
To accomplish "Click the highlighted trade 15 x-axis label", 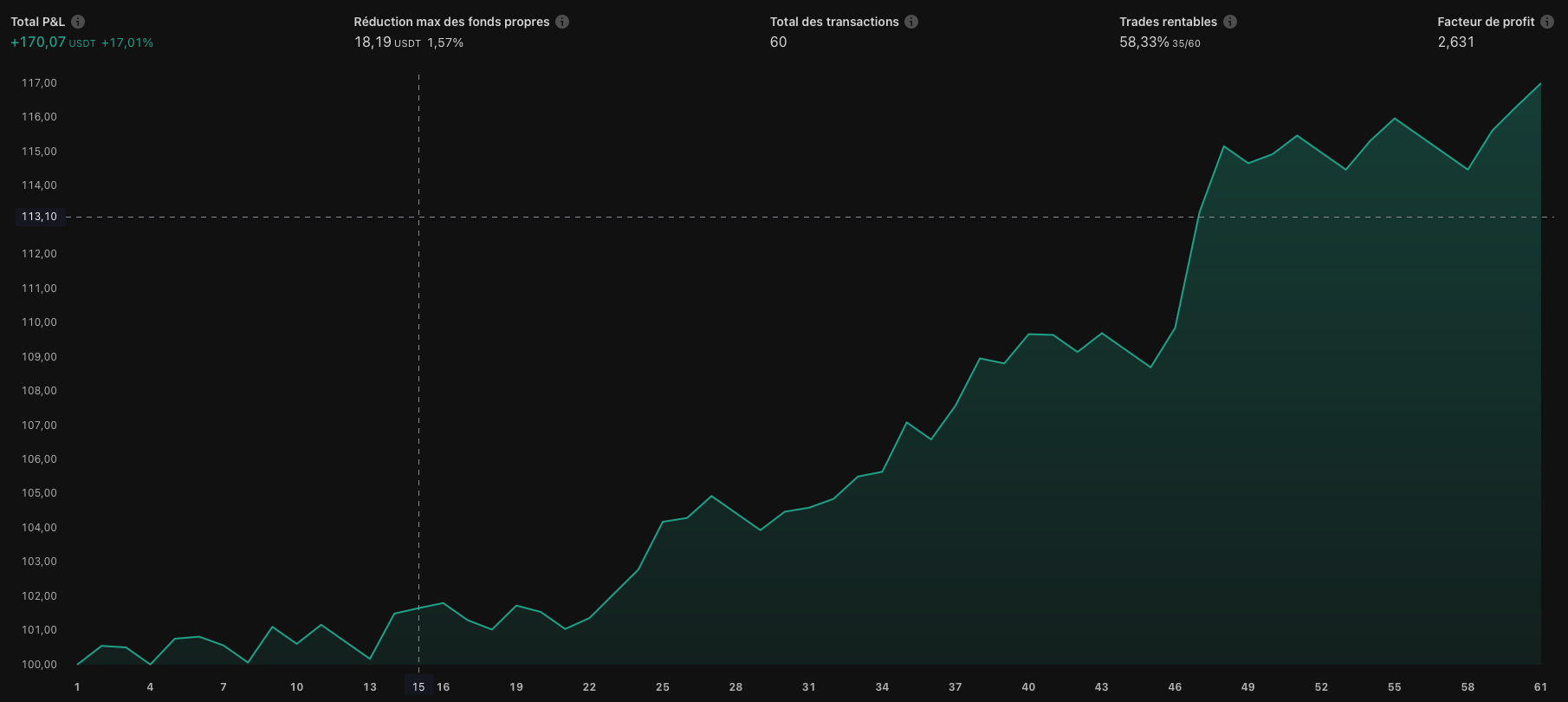I will pos(418,686).
